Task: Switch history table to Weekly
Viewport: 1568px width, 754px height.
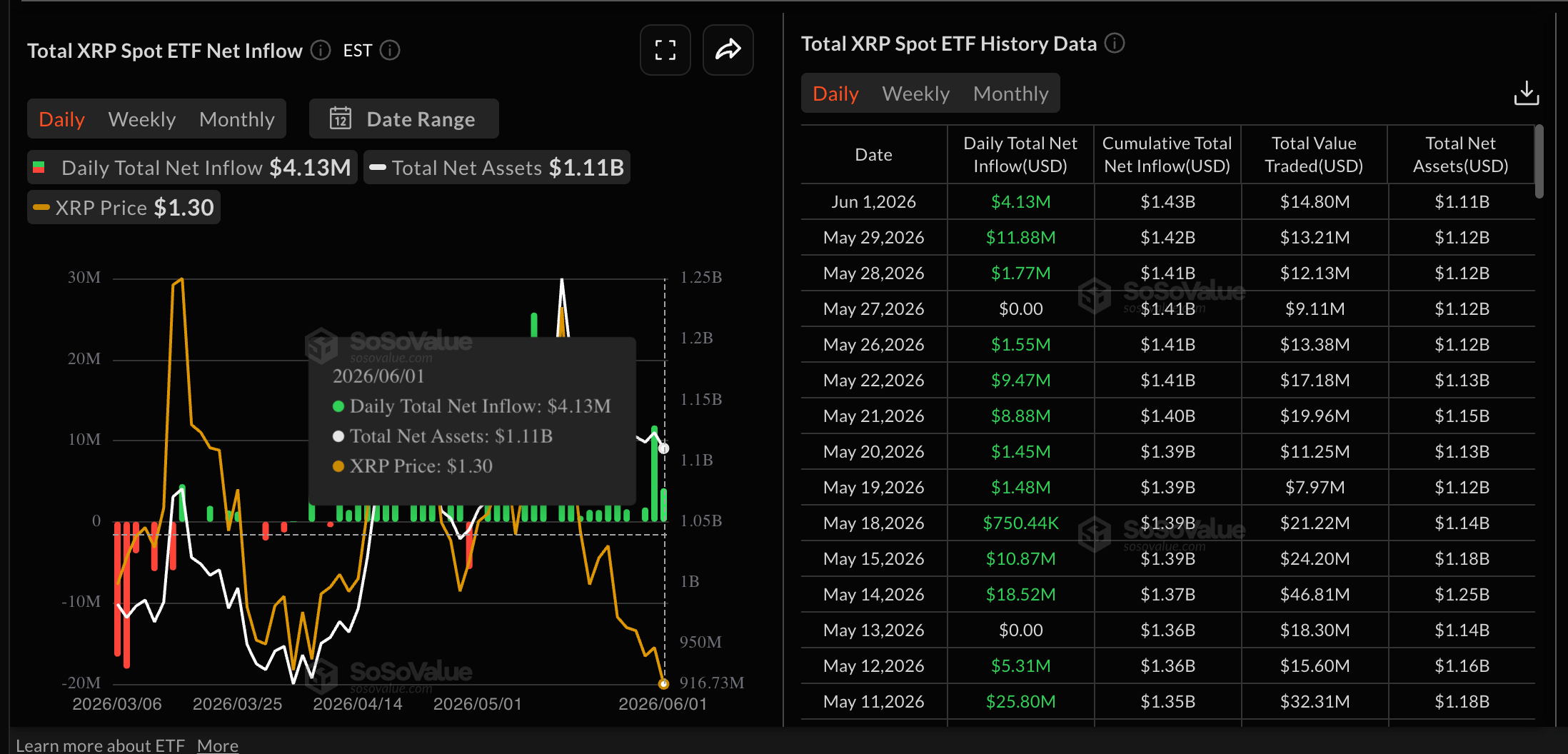Action: coord(915,94)
